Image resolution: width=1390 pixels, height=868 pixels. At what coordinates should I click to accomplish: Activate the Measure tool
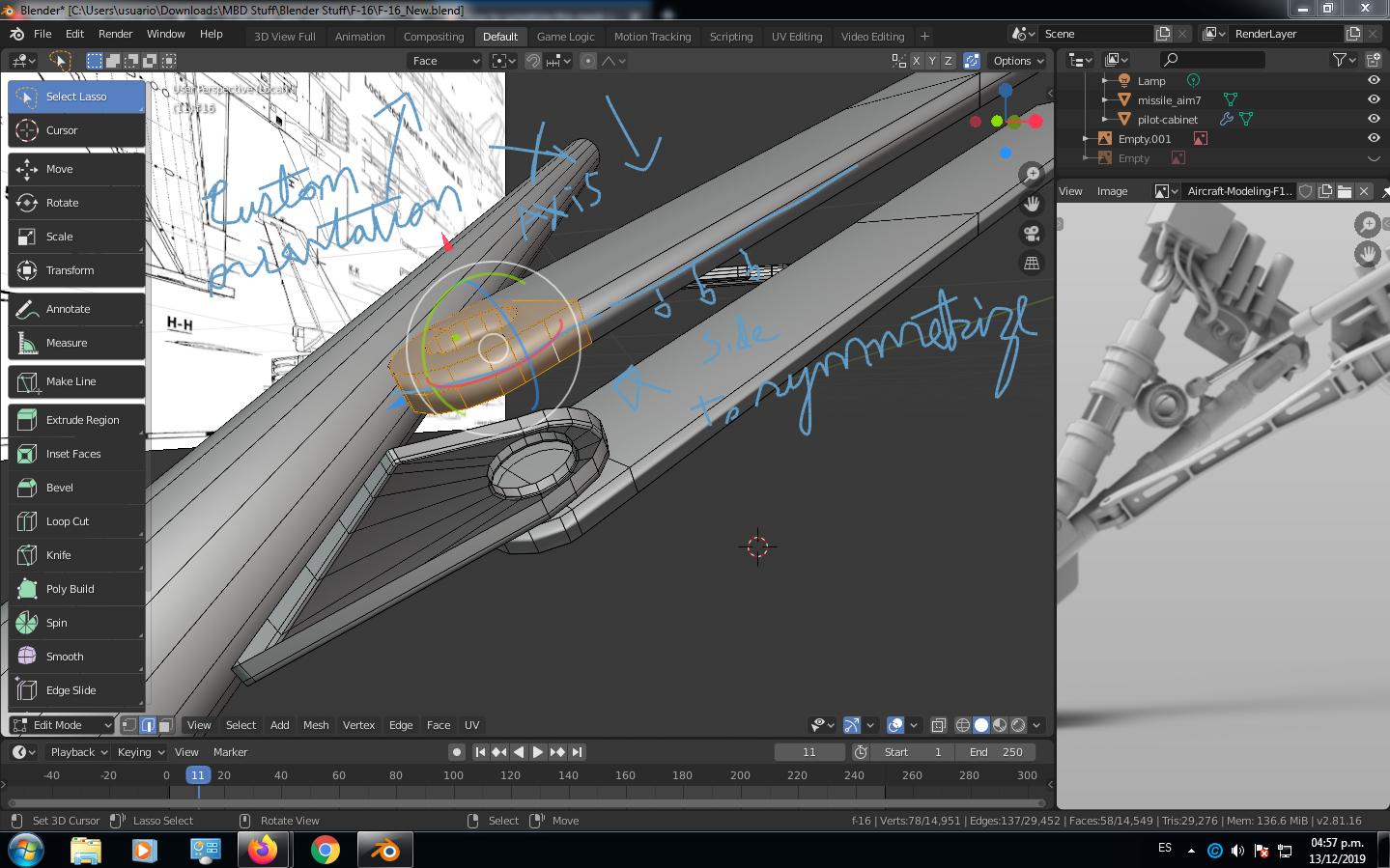pyautogui.click(x=76, y=343)
